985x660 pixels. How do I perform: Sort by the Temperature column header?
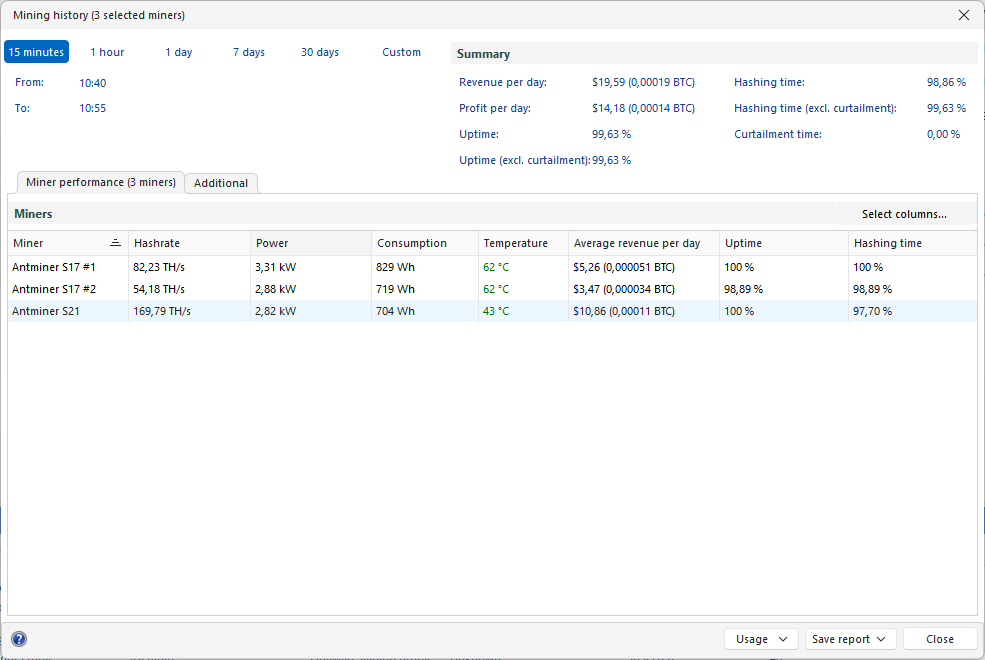click(x=523, y=243)
